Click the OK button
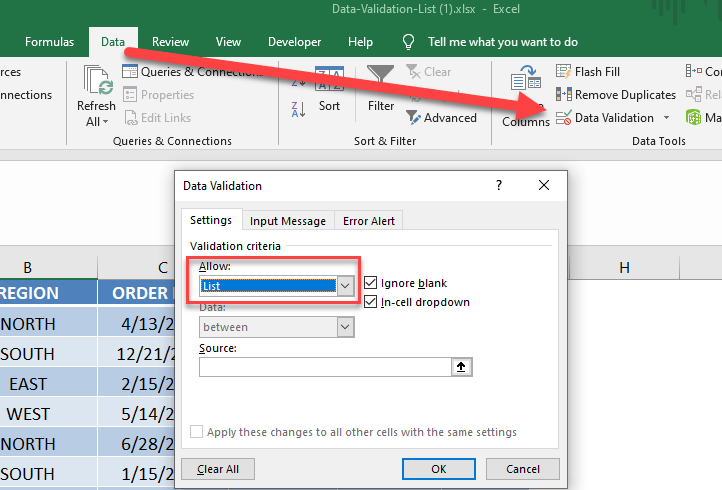The image size is (722, 490). tap(439, 469)
